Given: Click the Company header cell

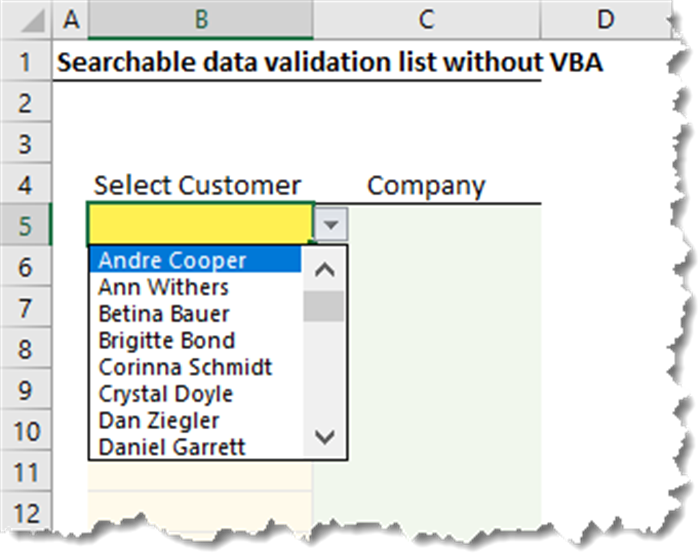Looking at the screenshot, I should tap(426, 185).
